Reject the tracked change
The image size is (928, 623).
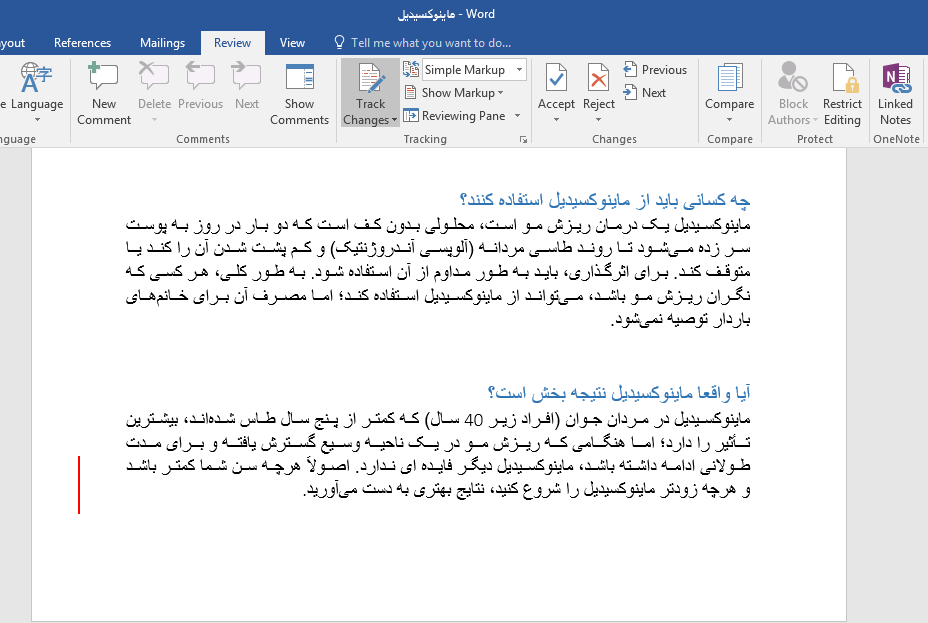598,86
